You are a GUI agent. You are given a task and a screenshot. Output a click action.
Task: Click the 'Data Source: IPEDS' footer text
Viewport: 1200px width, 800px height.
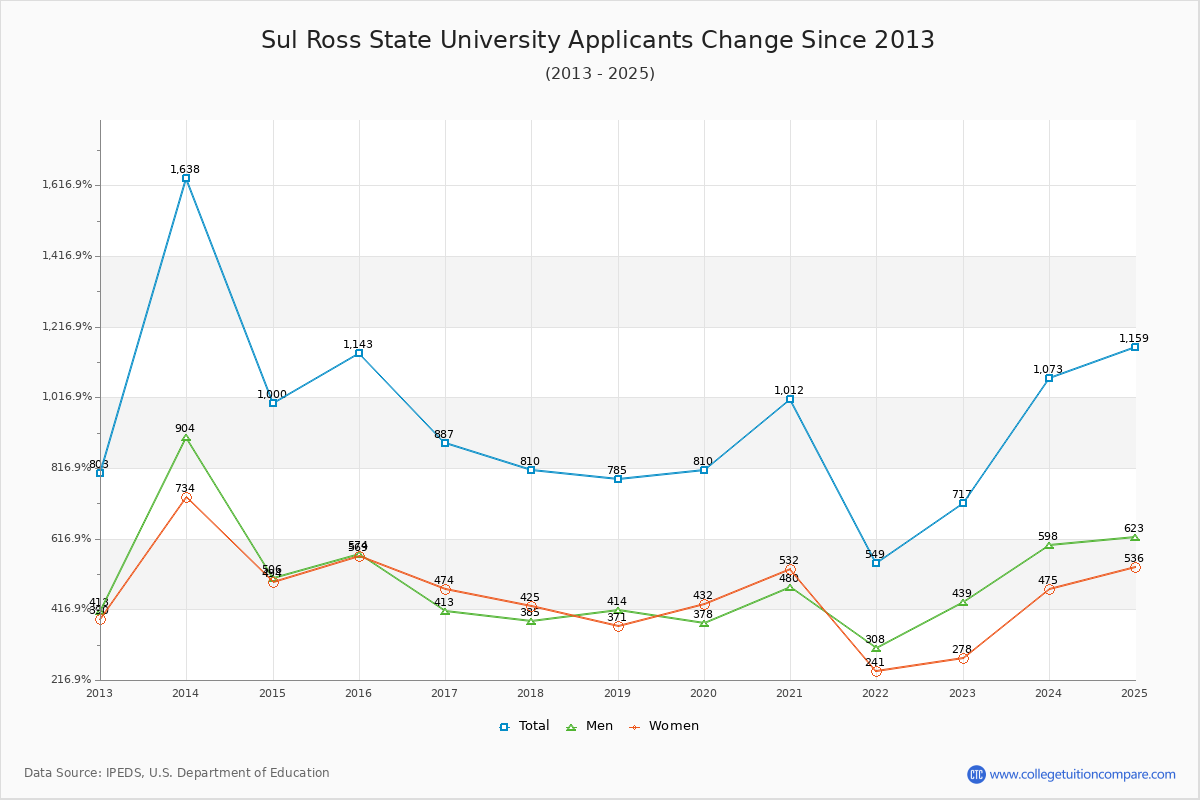(x=177, y=773)
